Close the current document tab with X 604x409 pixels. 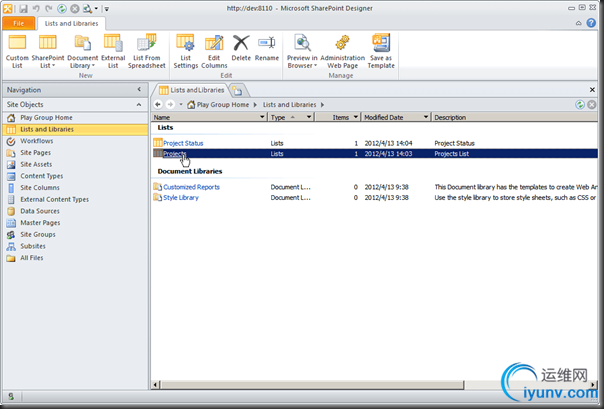[592, 90]
